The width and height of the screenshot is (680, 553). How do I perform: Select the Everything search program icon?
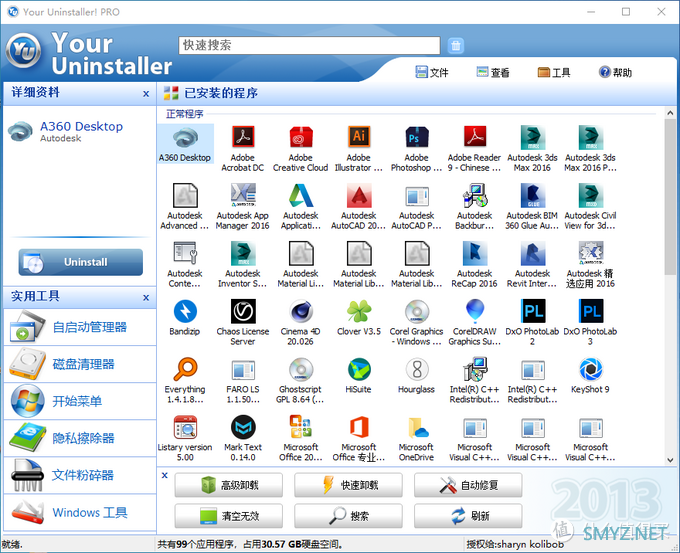[x=185, y=370]
